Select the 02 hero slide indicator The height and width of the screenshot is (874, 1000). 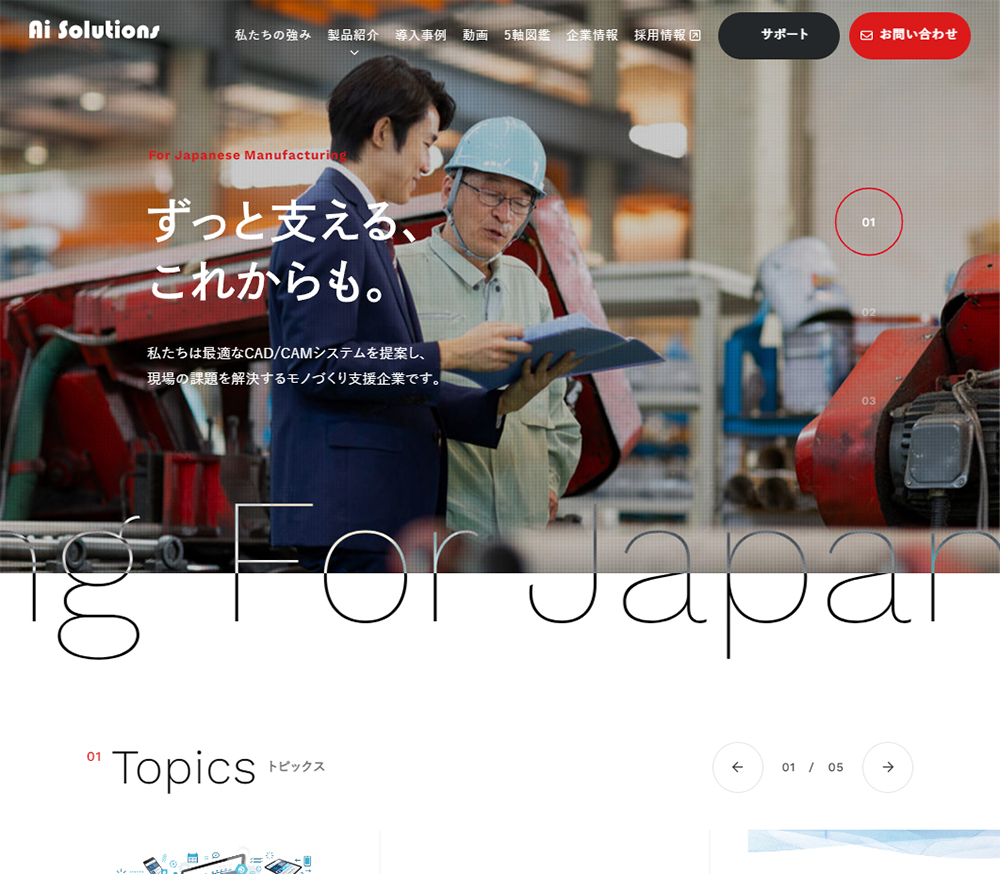point(868,312)
